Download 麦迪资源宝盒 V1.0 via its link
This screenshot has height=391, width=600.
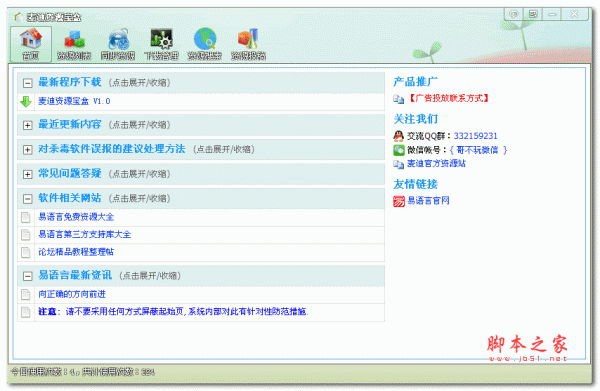[x=74, y=101]
